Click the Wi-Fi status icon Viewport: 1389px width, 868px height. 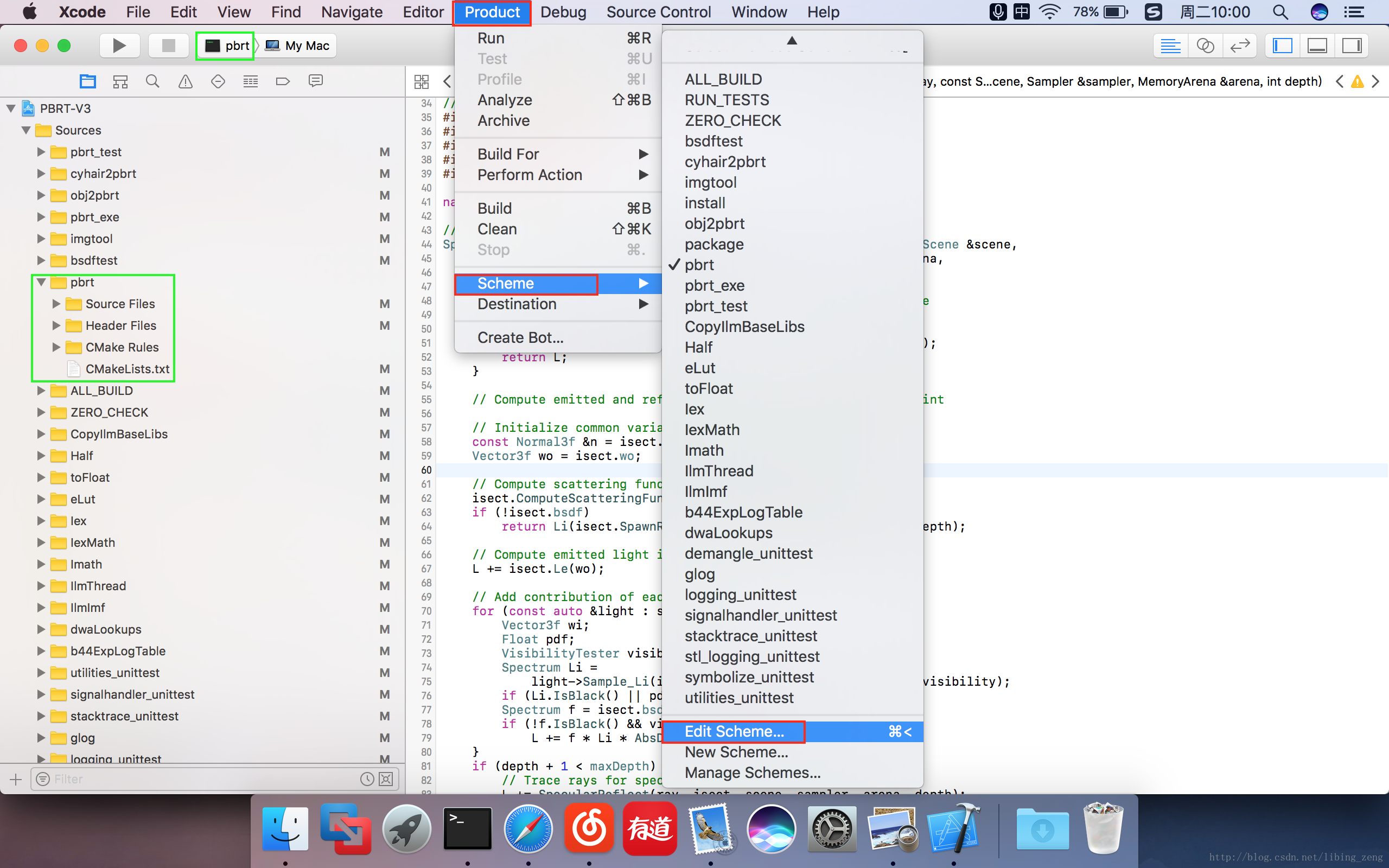1050,12
